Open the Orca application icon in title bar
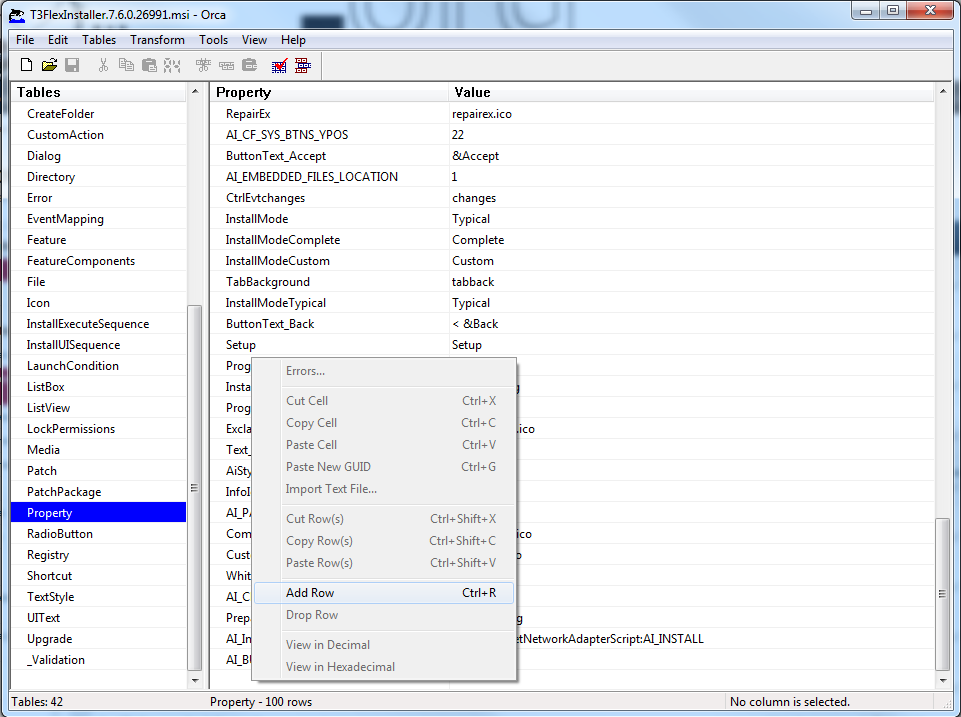 [x=17, y=15]
